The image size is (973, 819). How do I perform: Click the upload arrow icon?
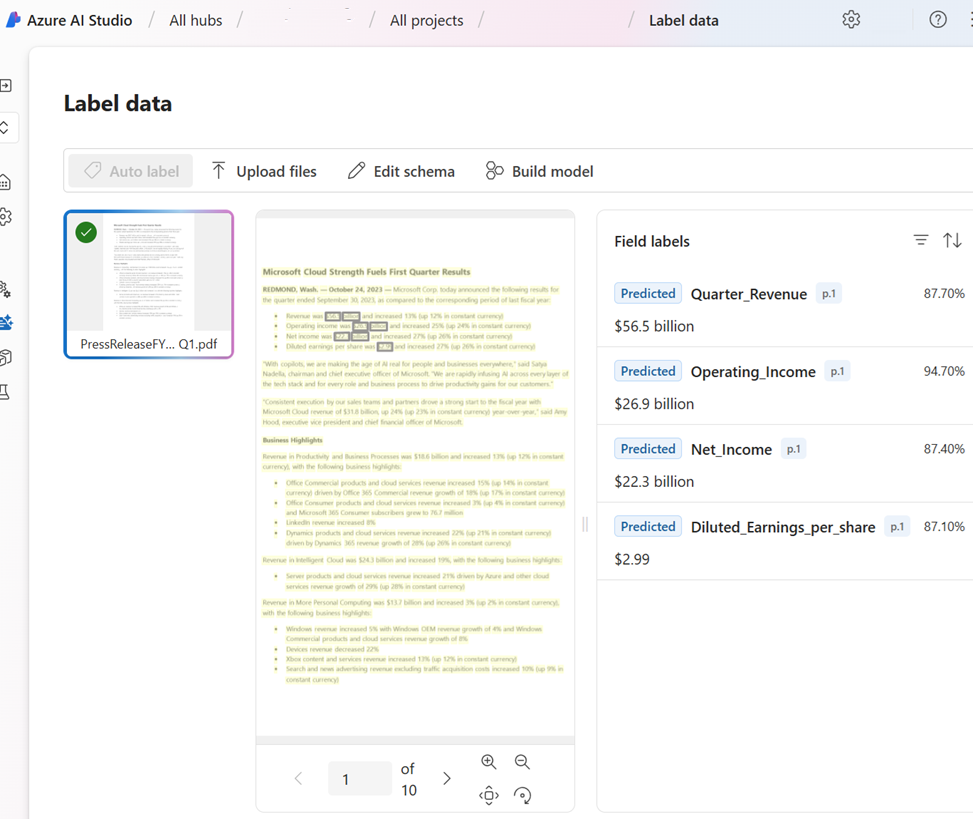[x=218, y=171]
